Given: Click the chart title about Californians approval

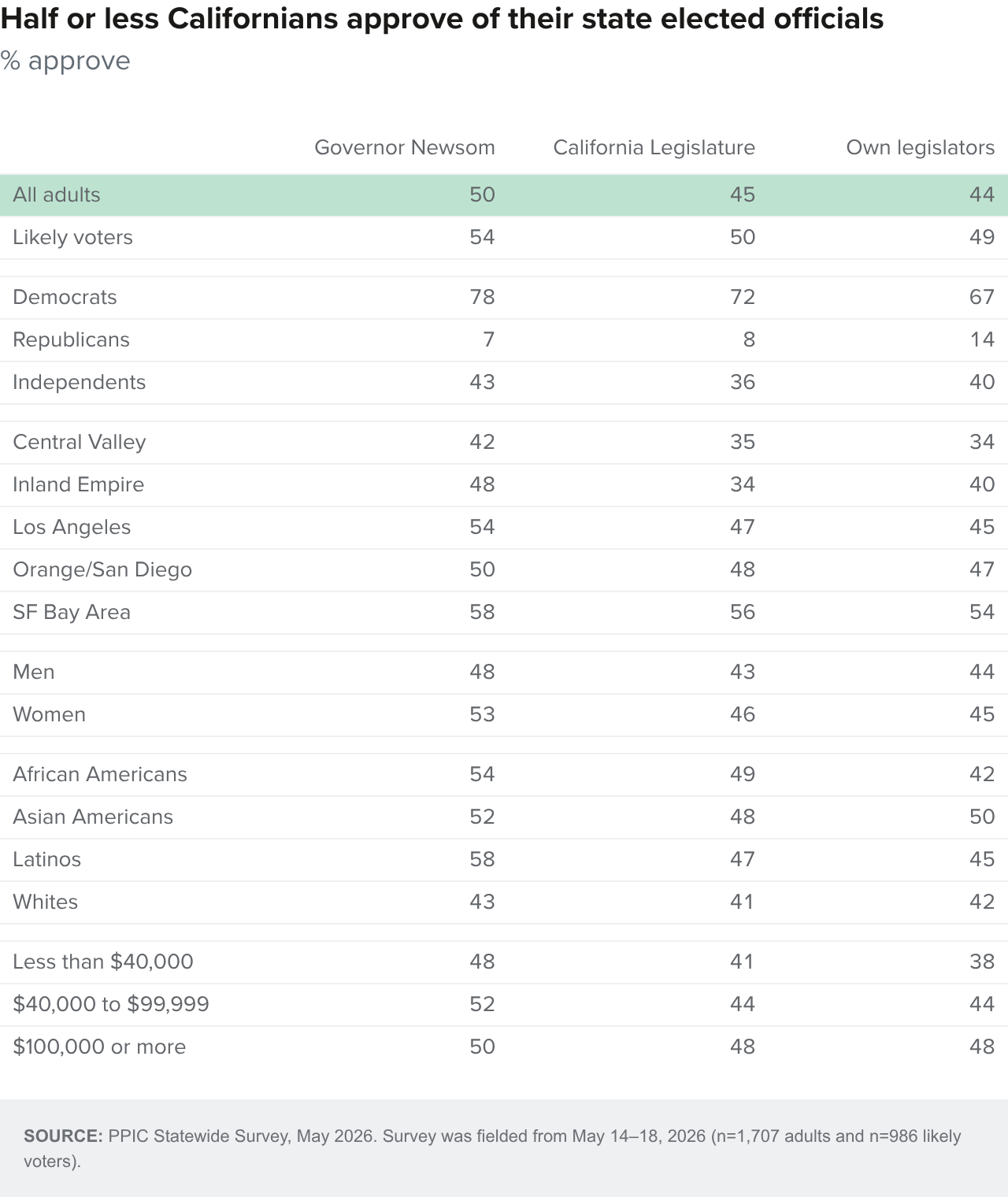Looking at the screenshot, I should coord(442,19).
